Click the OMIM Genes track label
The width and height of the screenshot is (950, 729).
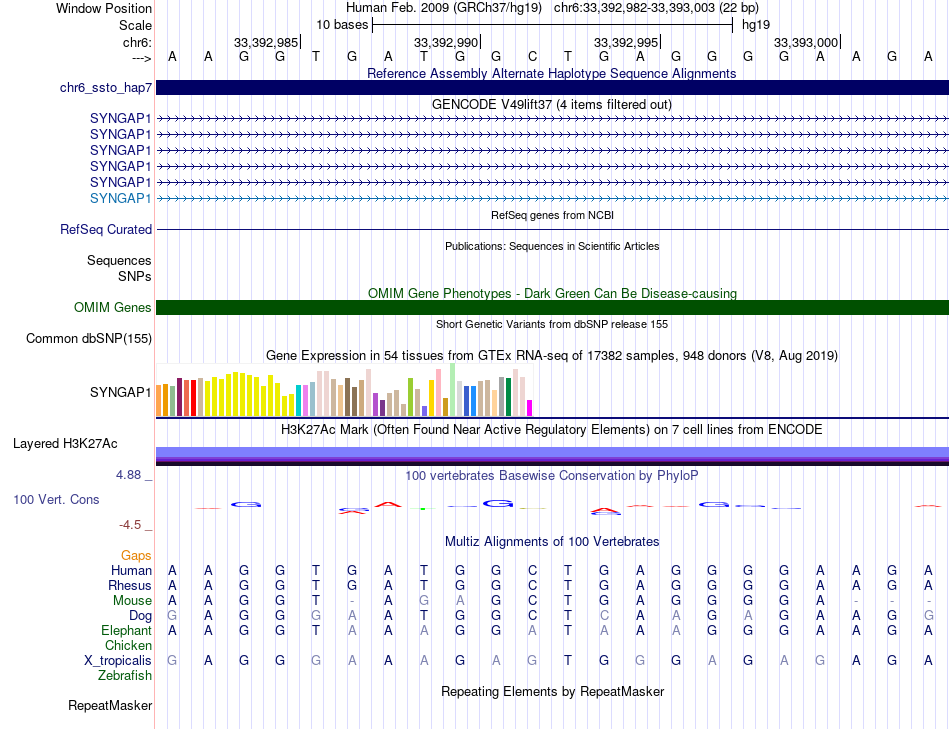coord(112,308)
